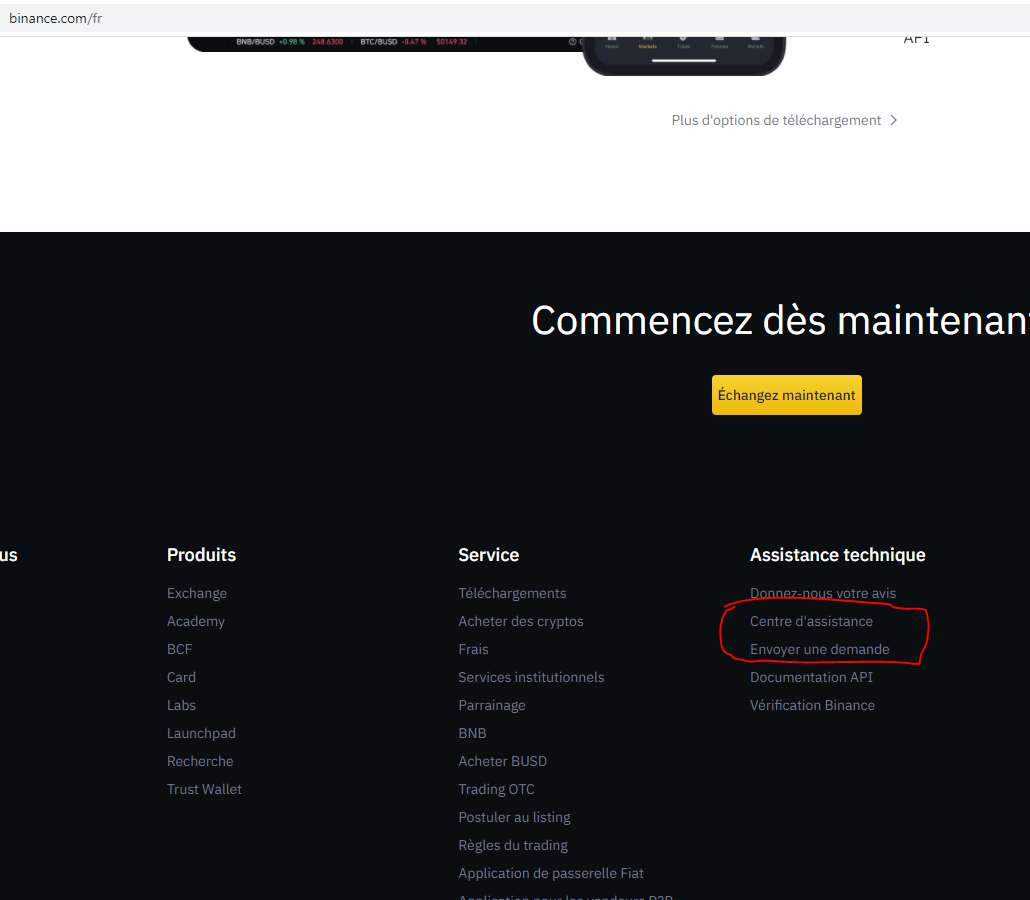Viewport: 1030px width, 900px height.
Task: Click Envoyer une demande link
Action: [819, 649]
